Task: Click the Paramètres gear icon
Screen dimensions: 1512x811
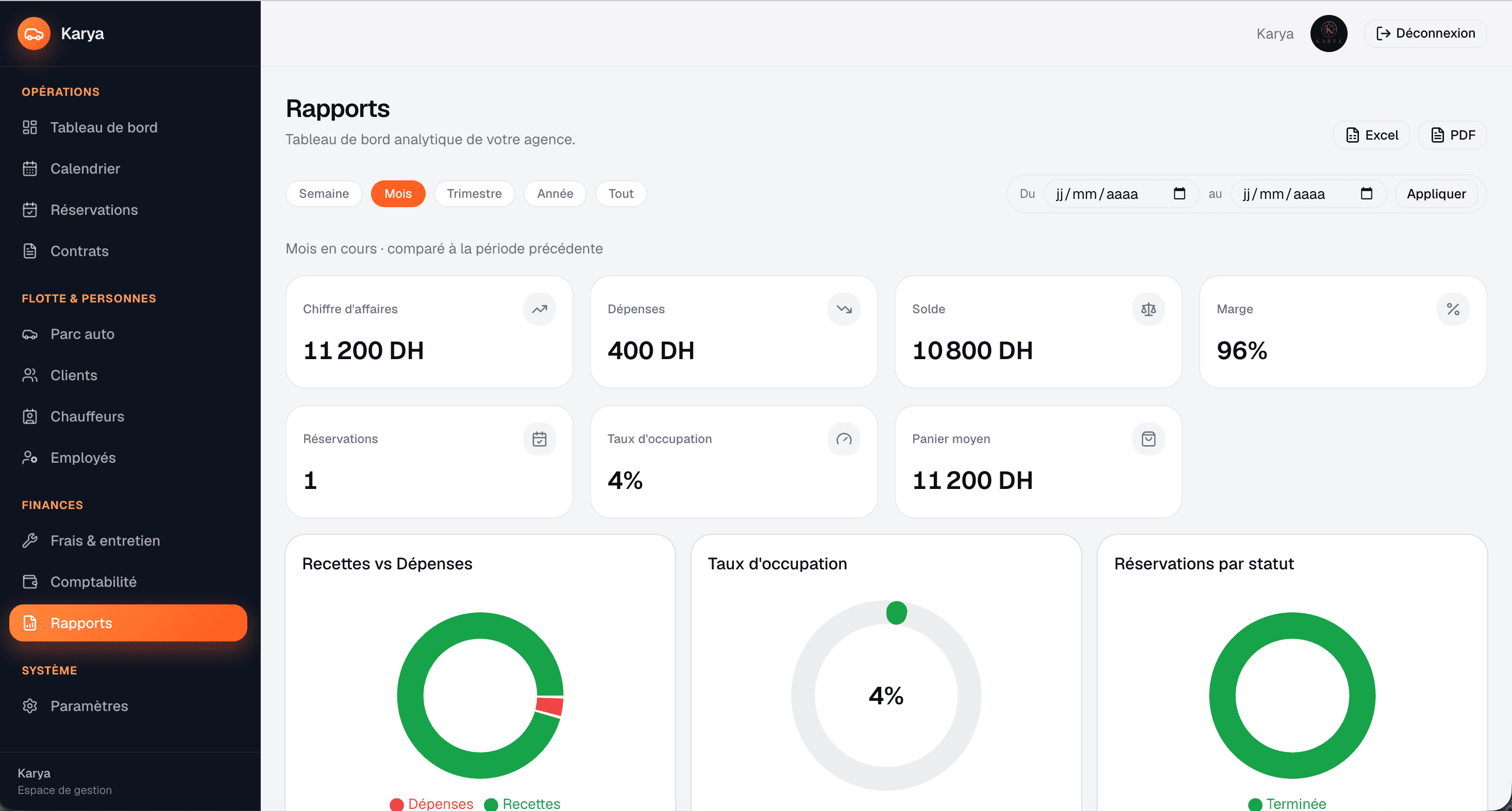Action: 30,706
